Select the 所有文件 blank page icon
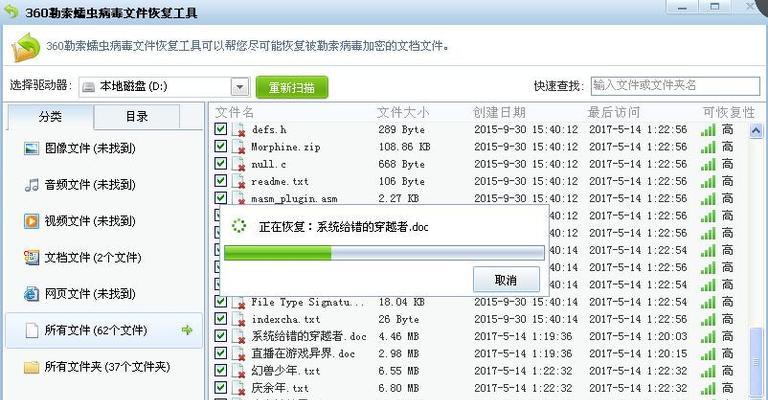 pyautogui.click(x=31, y=330)
